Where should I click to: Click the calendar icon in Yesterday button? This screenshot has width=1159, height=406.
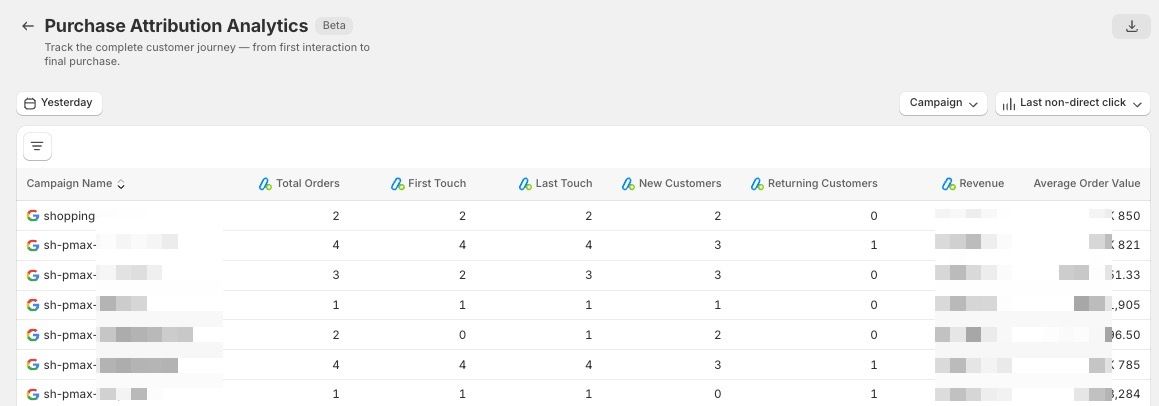(30, 104)
